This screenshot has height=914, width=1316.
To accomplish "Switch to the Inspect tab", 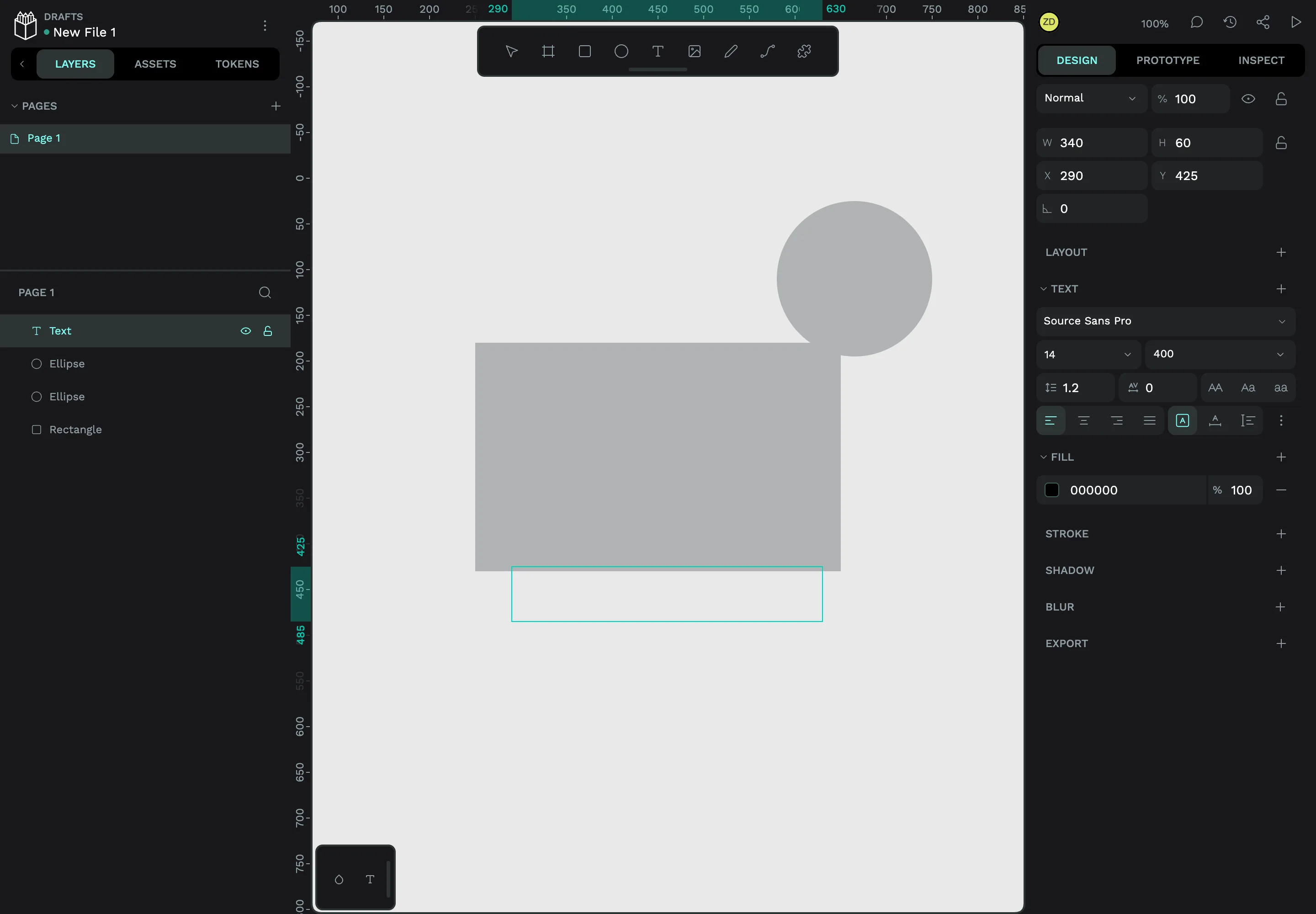I will pyautogui.click(x=1261, y=60).
